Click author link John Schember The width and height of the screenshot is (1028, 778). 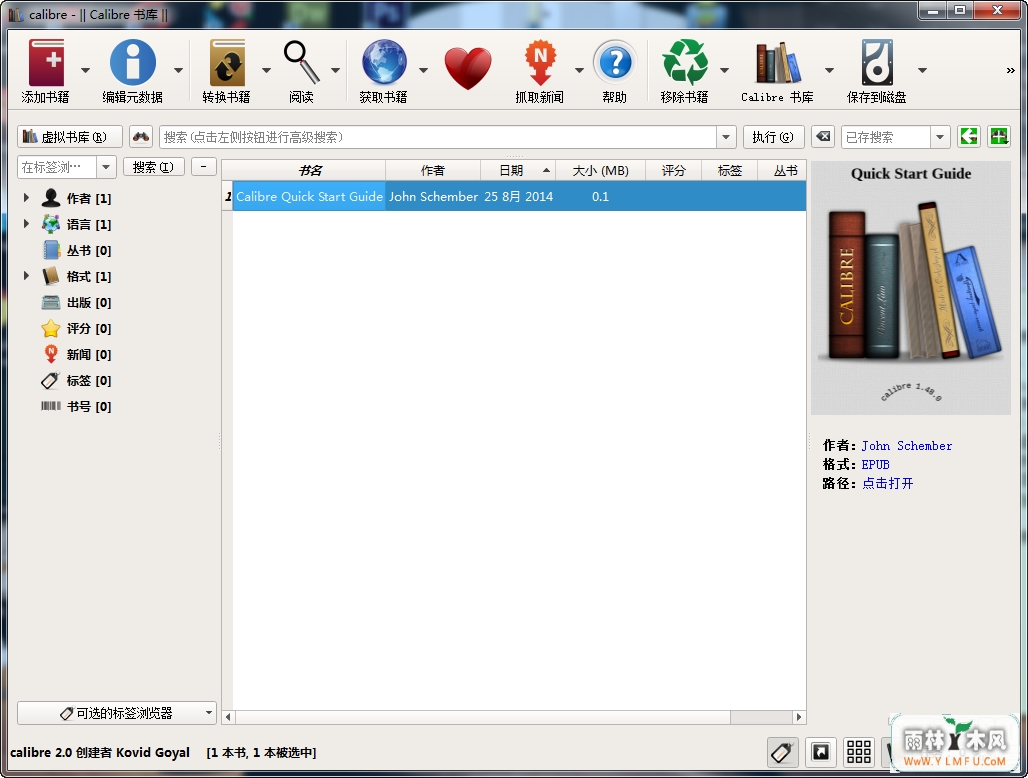click(906, 446)
